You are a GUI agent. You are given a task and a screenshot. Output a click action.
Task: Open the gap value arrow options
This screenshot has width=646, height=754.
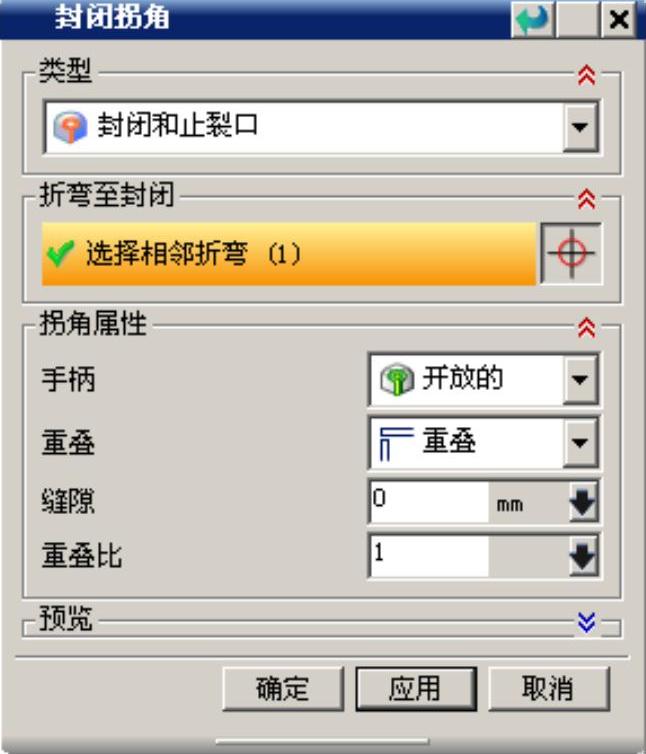click(583, 503)
